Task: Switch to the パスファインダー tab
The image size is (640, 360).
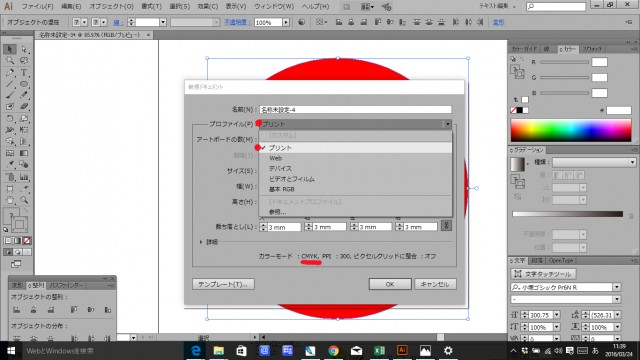Action: click(67, 285)
